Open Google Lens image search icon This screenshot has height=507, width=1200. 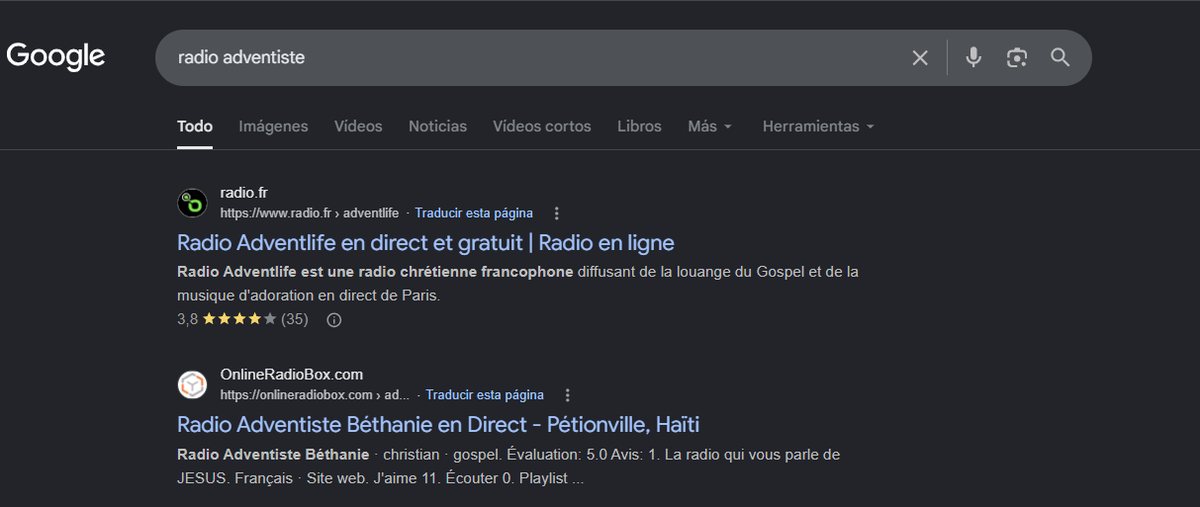pyautogui.click(x=1017, y=58)
